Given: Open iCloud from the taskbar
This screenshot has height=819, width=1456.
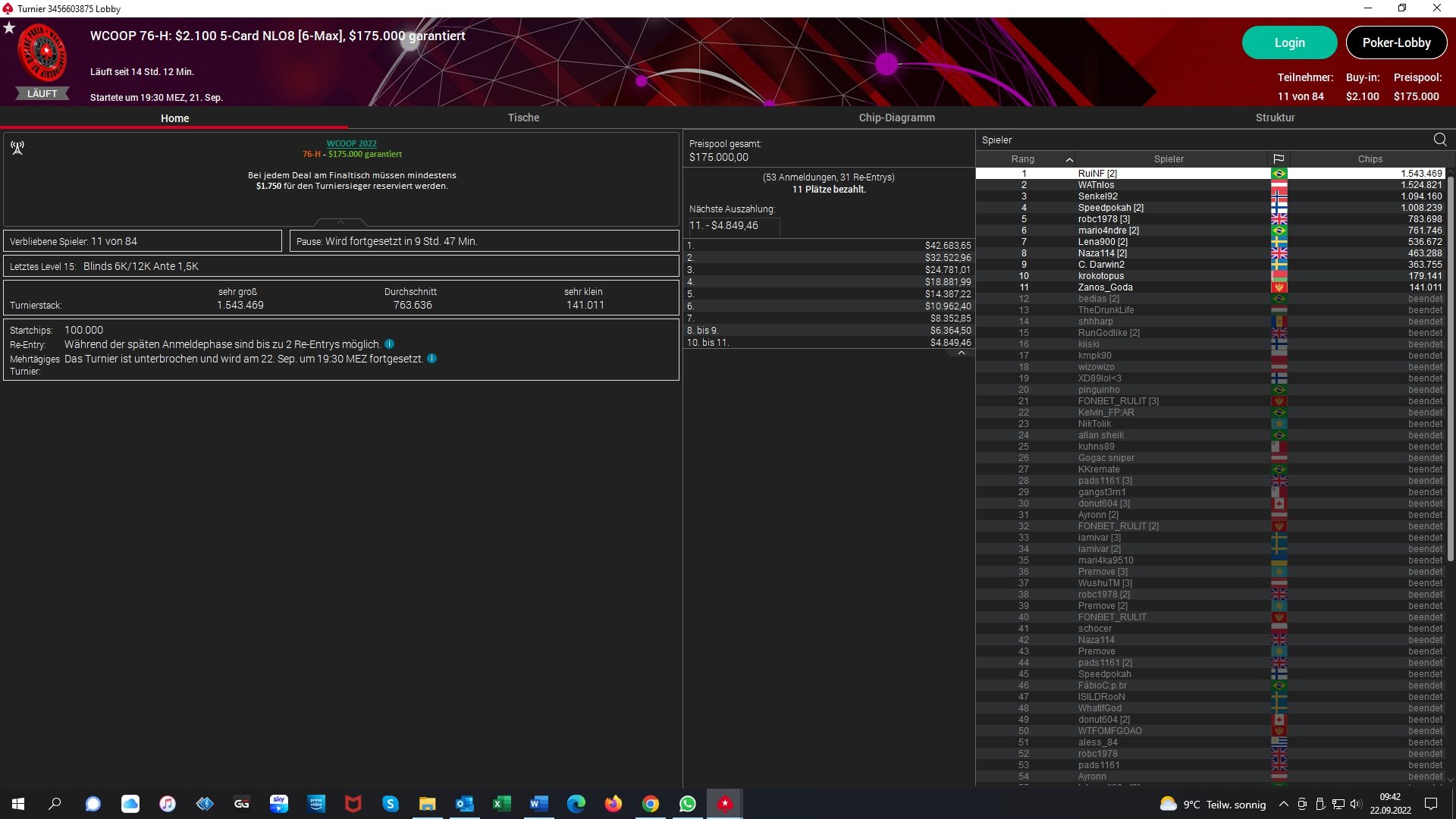Looking at the screenshot, I should tap(130, 804).
